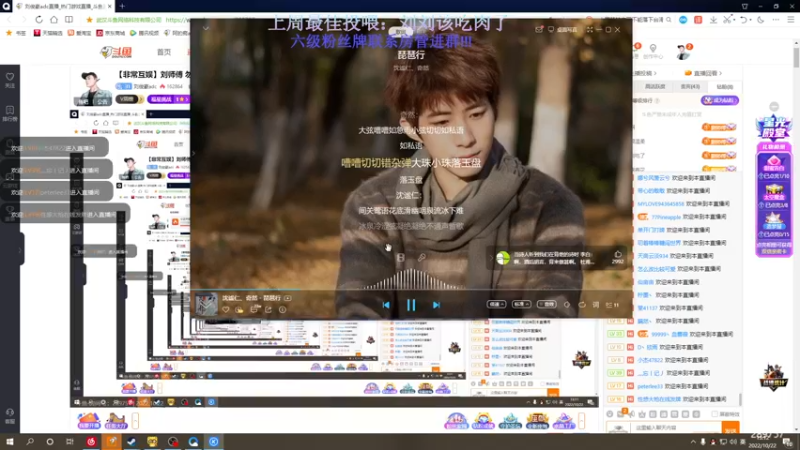Screen dimensions: 800x450
Task: Go to Douyu 首页 nav item
Action: pos(164,52)
